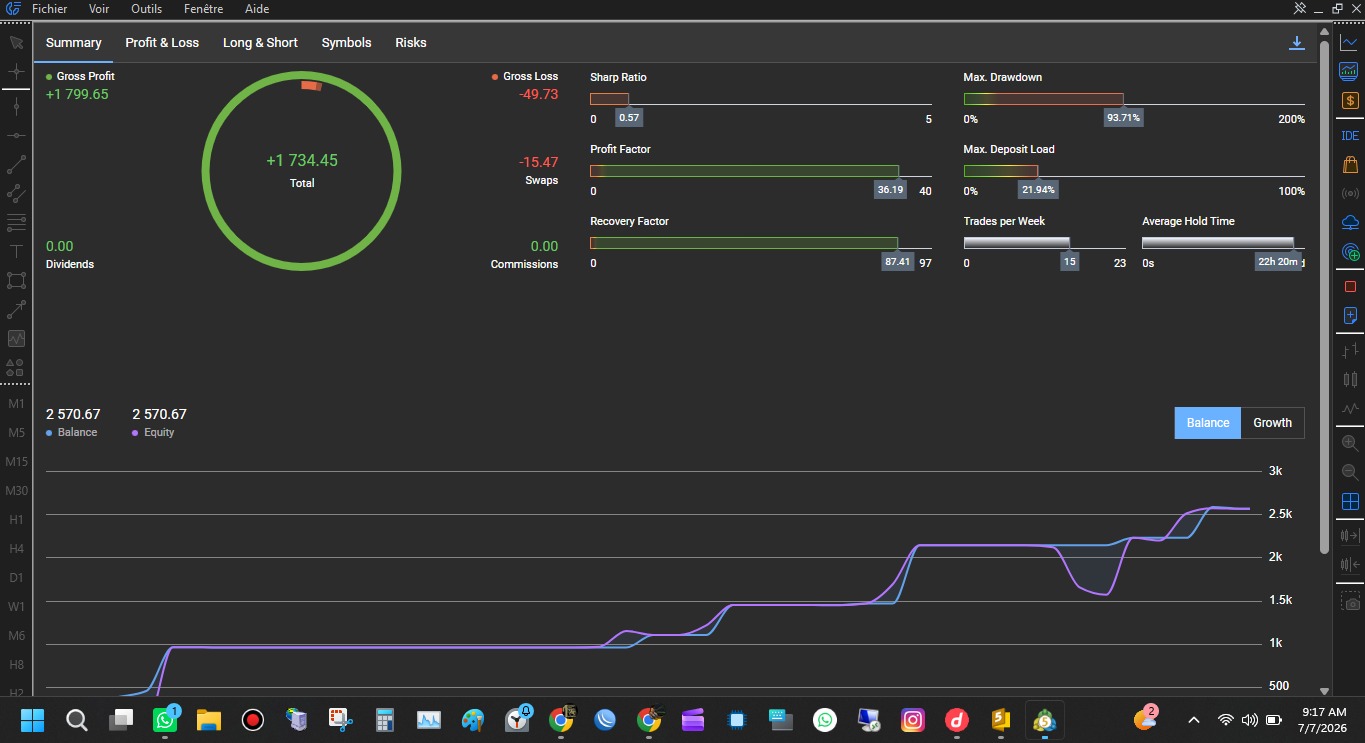Open the IDE editor
The width and height of the screenshot is (1365, 743).
[x=1350, y=136]
